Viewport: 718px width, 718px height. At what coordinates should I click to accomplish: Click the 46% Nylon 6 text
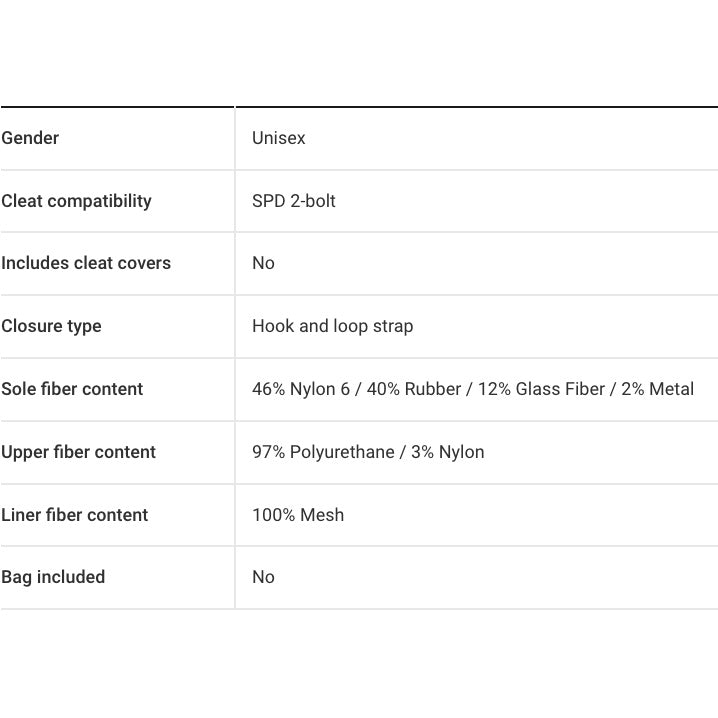tap(301, 389)
